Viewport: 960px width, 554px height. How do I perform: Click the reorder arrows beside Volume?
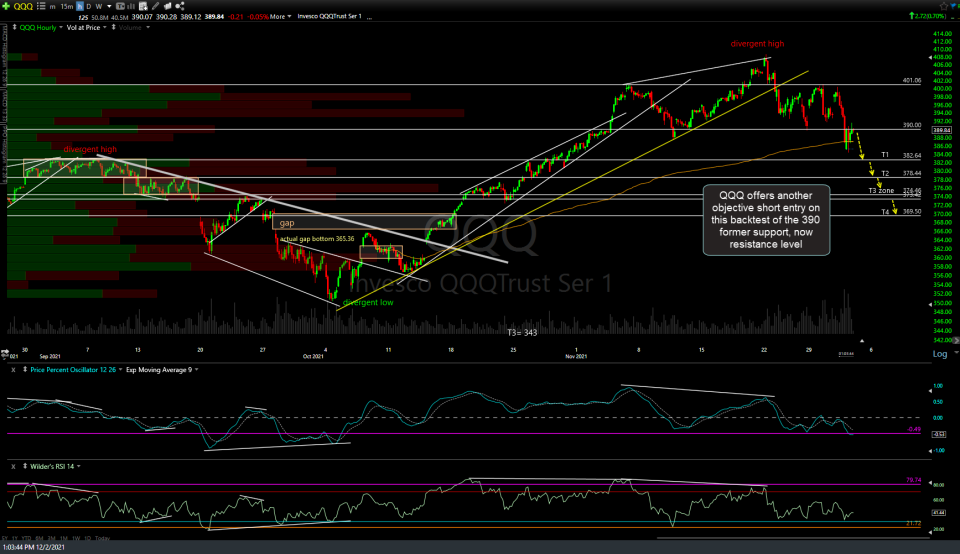(113, 28)
